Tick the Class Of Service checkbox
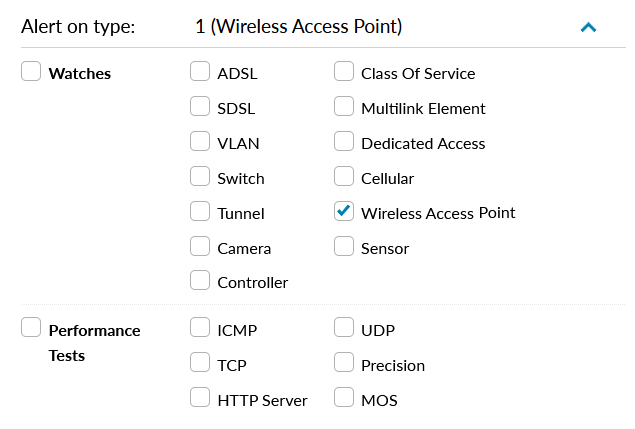The height and width of the screenshot is (429, 635). click(344, 72)
